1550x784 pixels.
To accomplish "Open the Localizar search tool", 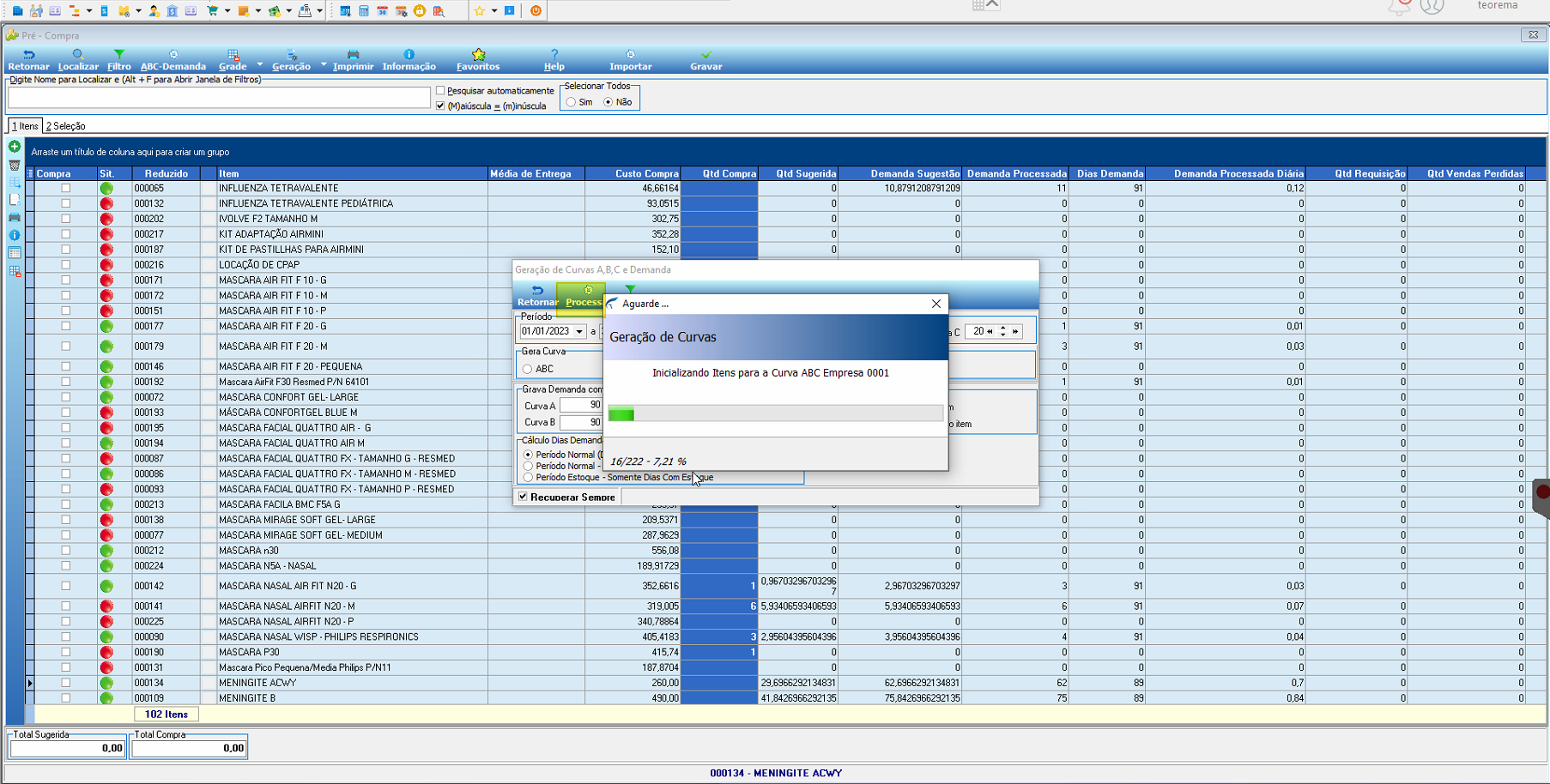I will tap(78, 60).
